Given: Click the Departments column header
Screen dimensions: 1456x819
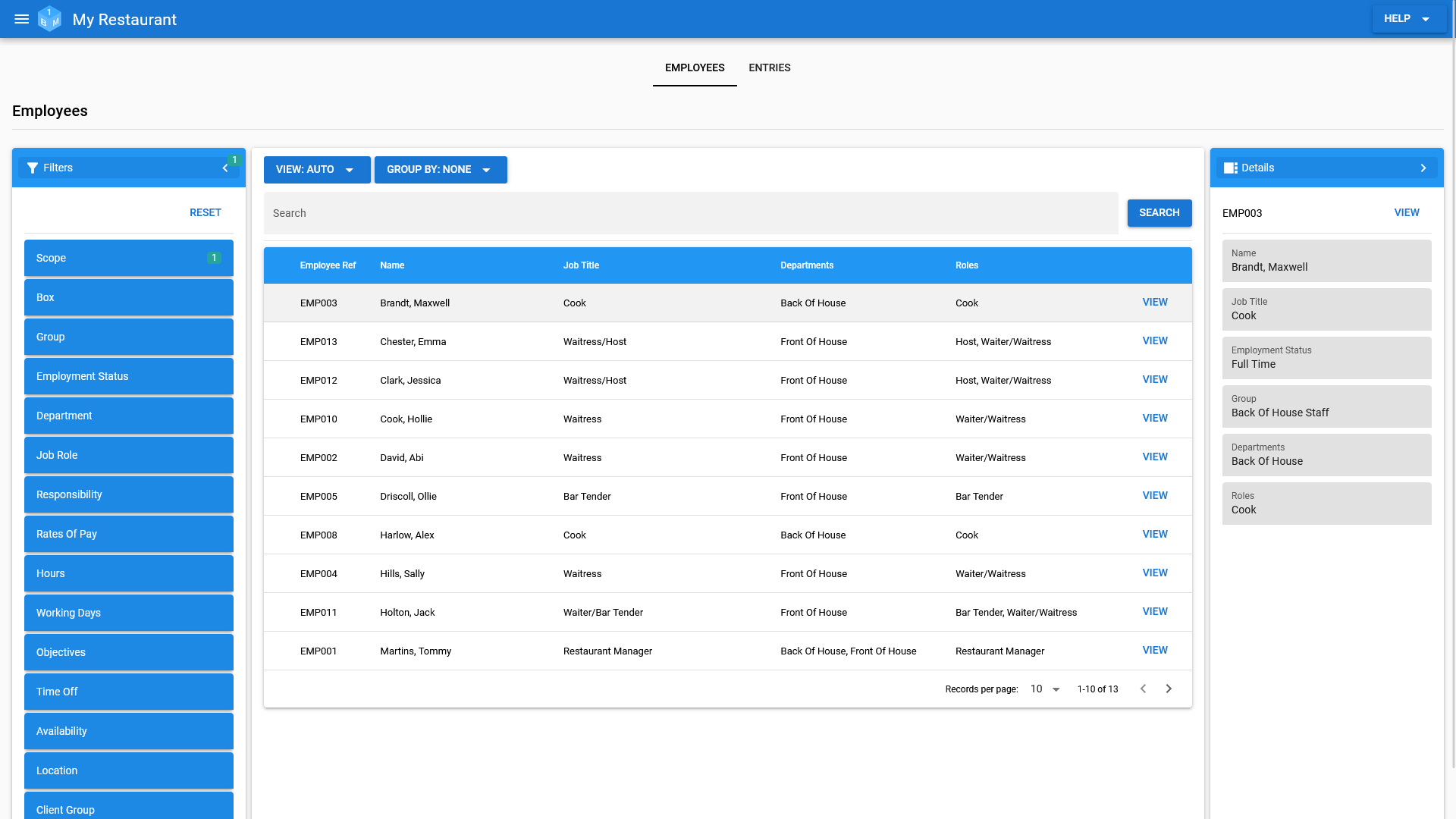Looking at the screenshot, I should coord(807,265).
